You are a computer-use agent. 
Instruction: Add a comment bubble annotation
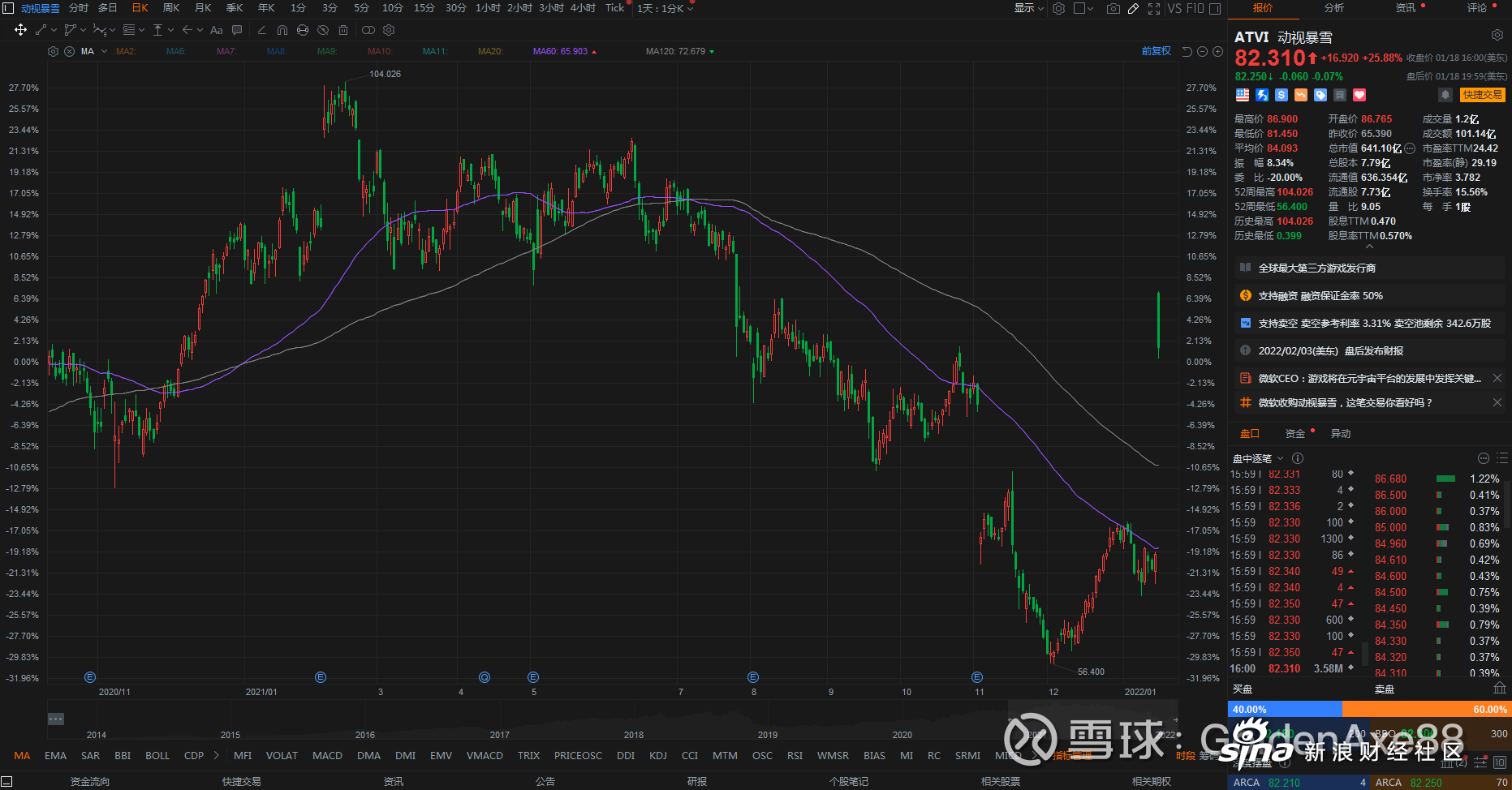pyautogui.click(x=237, y=30)
